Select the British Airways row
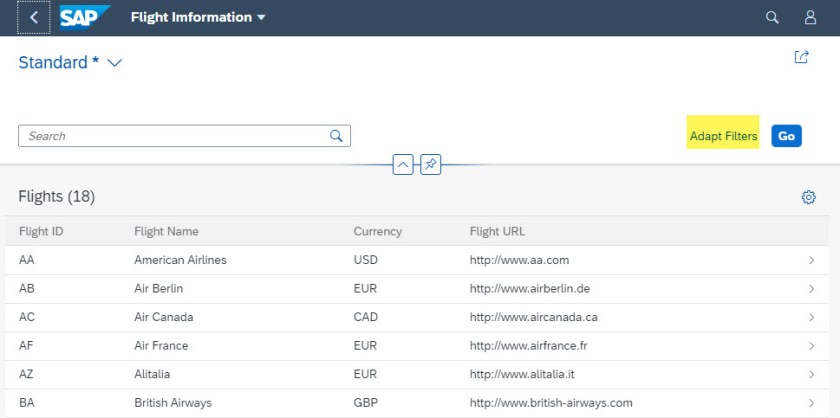The height and width of the screenshot is (418, 840). click(x=400, y=403)
